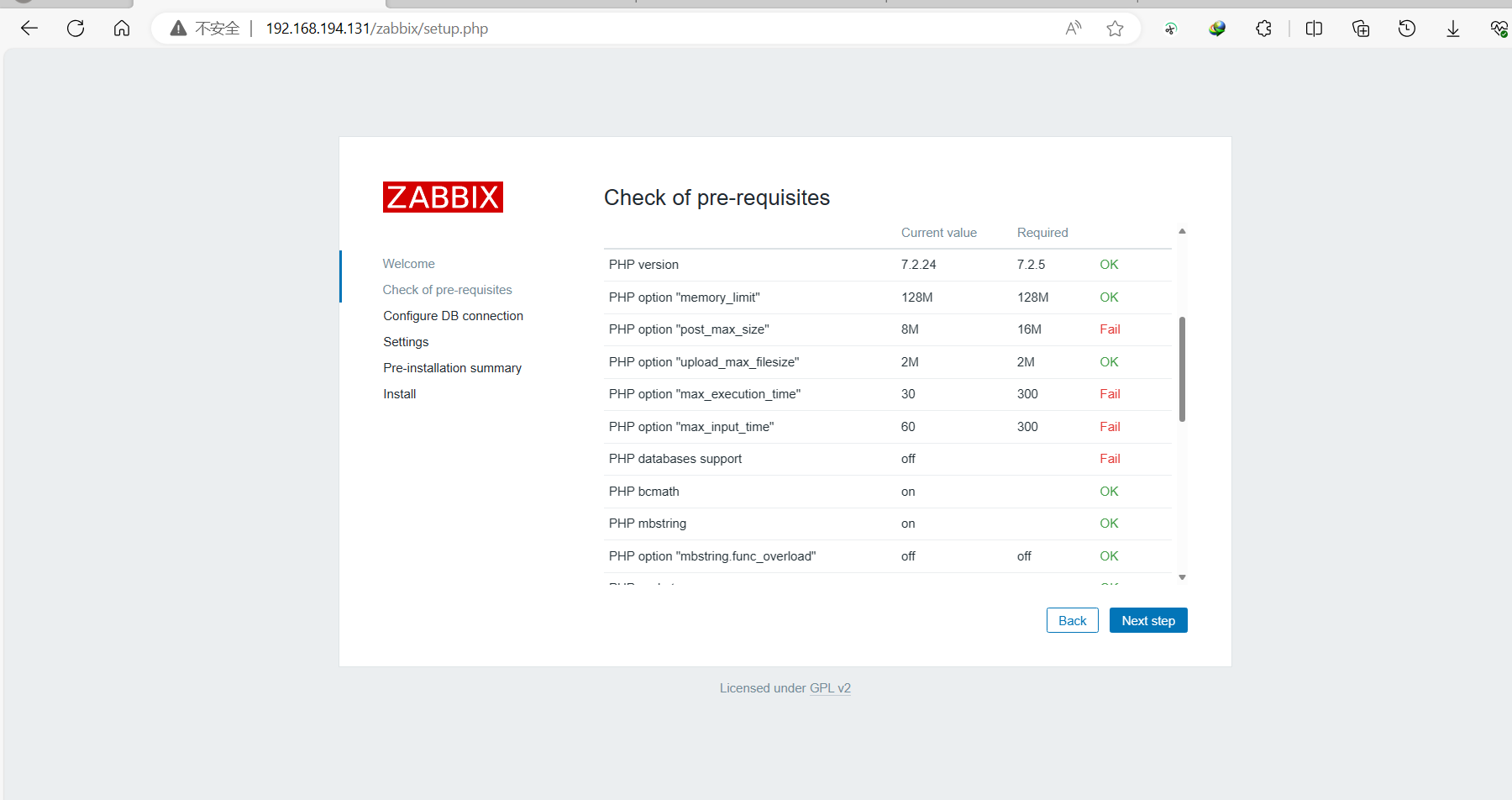Select the Configure DB connection step

pos(454,316)
